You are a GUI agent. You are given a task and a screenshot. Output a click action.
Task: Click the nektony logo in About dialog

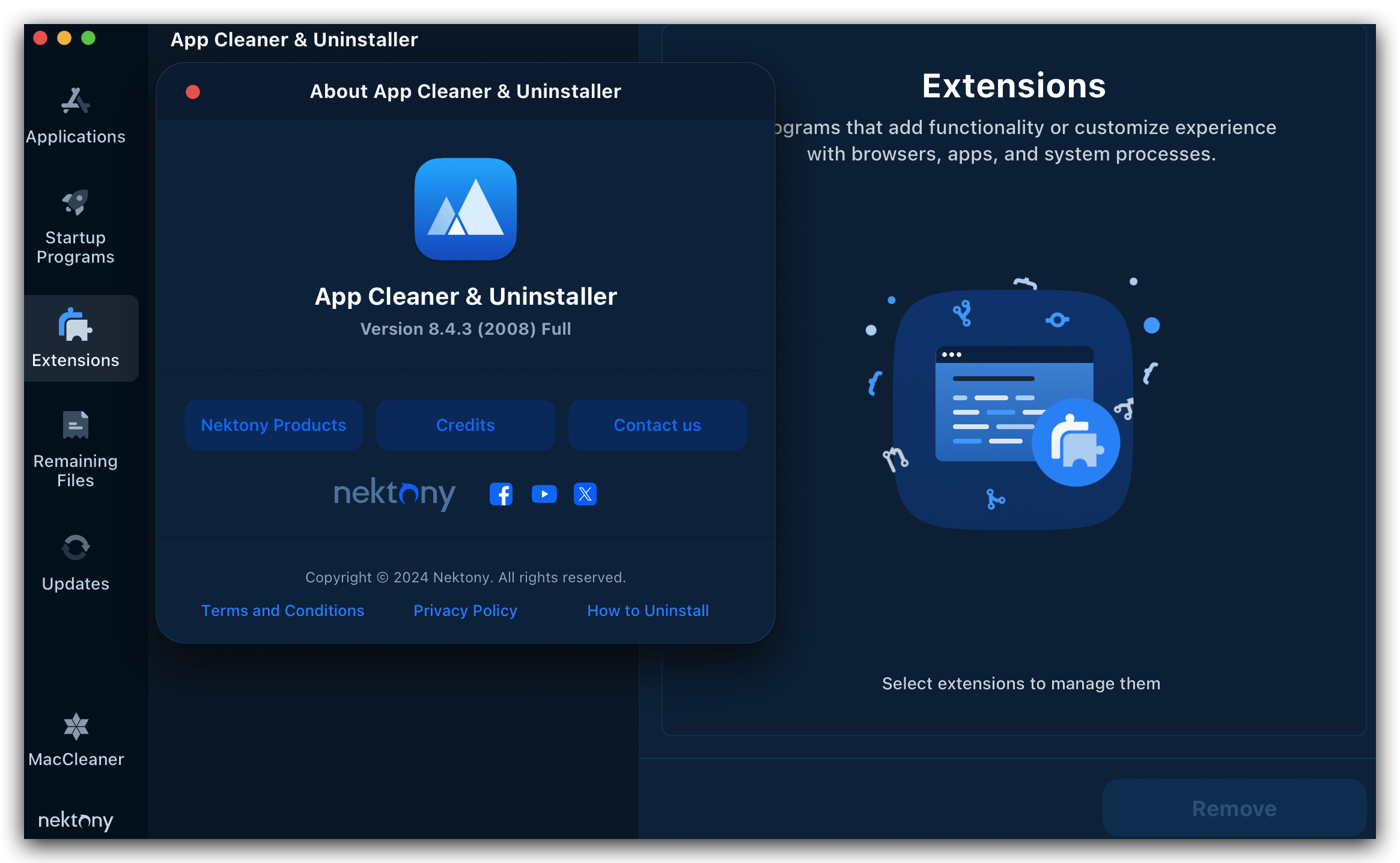(x=394, y=493)
